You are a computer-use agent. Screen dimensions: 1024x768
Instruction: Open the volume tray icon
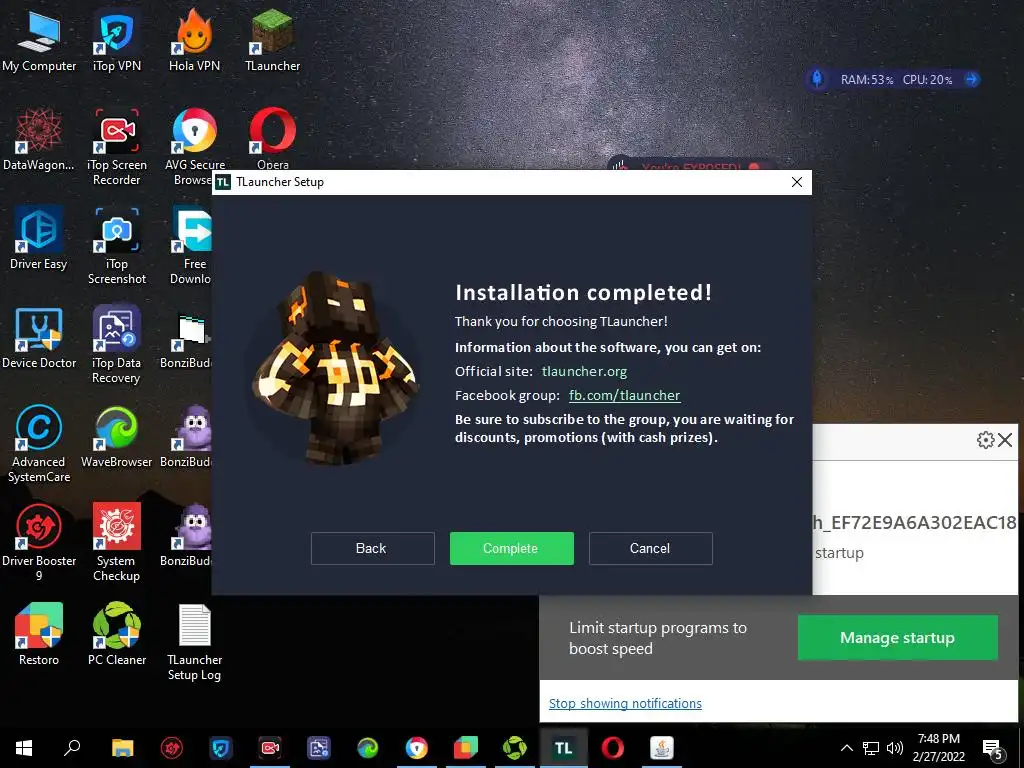(895, 748)
